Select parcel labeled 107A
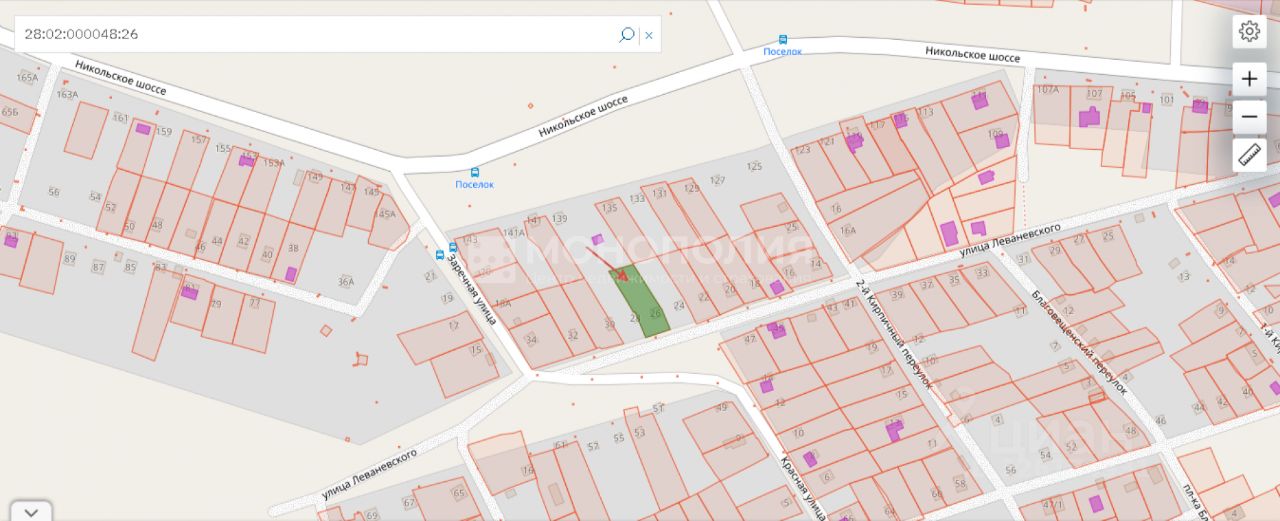 tap(1047, 90)
